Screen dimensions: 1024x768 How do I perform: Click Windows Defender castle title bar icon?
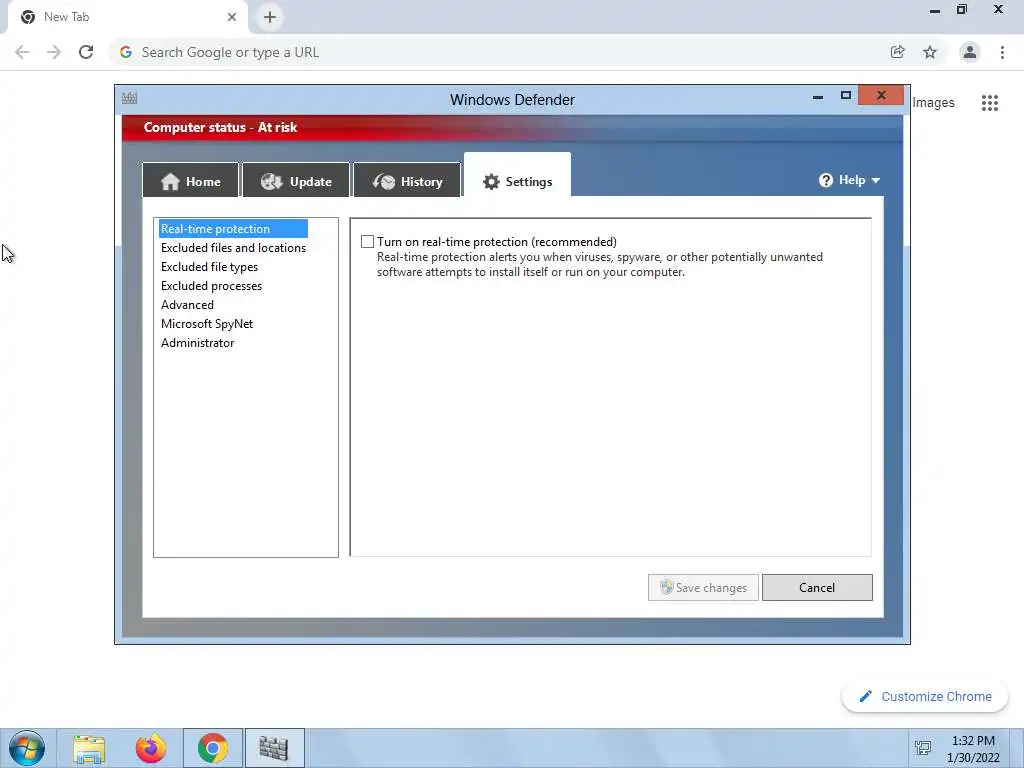(129, 98)
